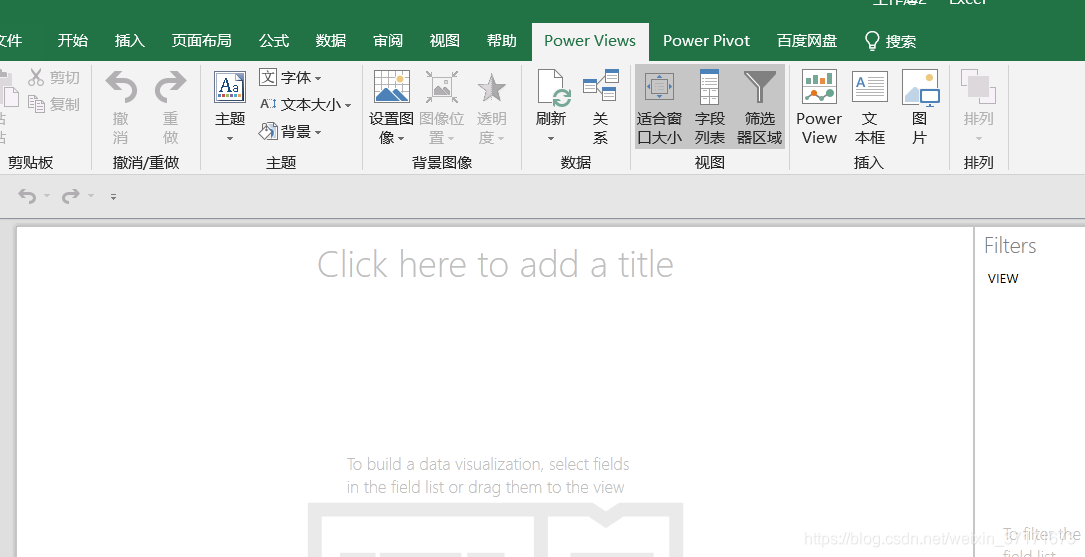Click quick access Undo arrow
Screen dimensions: 1085x557
[x=27, y=197]
